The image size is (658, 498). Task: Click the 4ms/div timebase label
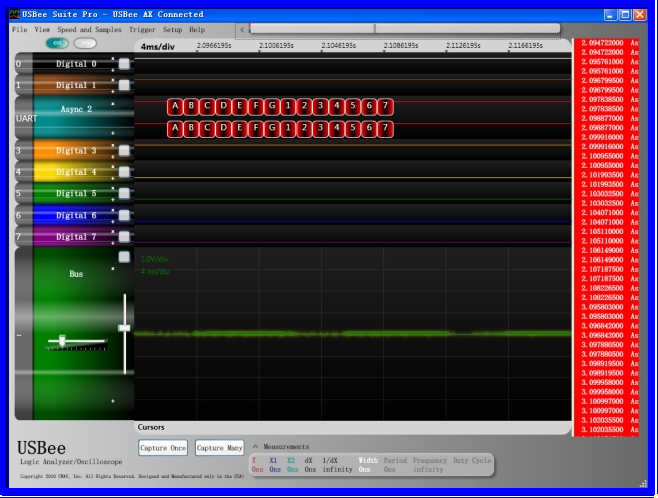click(x=157, y=47)
